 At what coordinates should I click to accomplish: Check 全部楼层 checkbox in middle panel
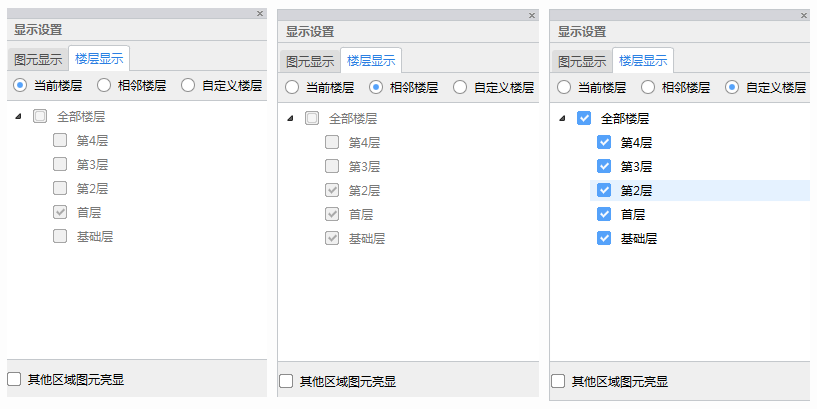tap(312, 118)
